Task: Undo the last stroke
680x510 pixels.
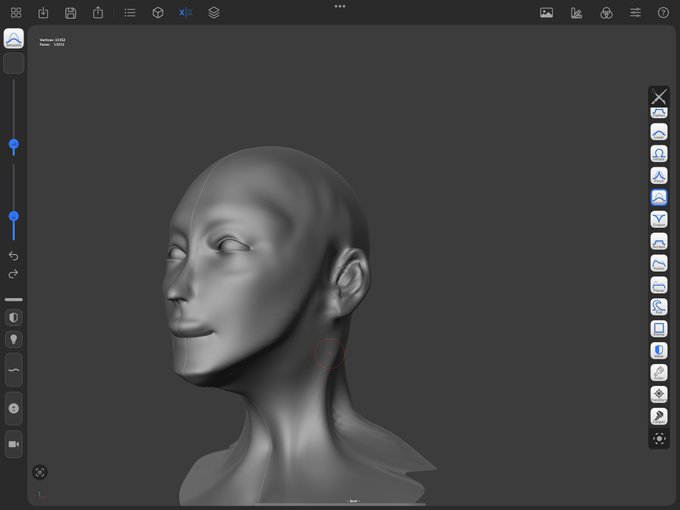Action: click(x=13, y=256)
